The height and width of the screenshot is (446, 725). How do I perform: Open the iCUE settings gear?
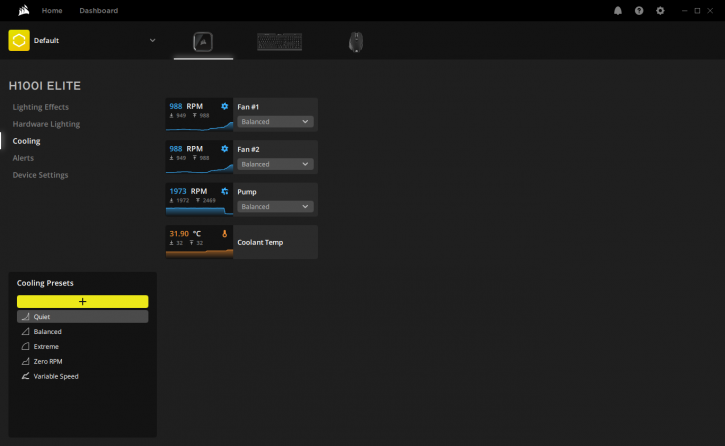660,11
